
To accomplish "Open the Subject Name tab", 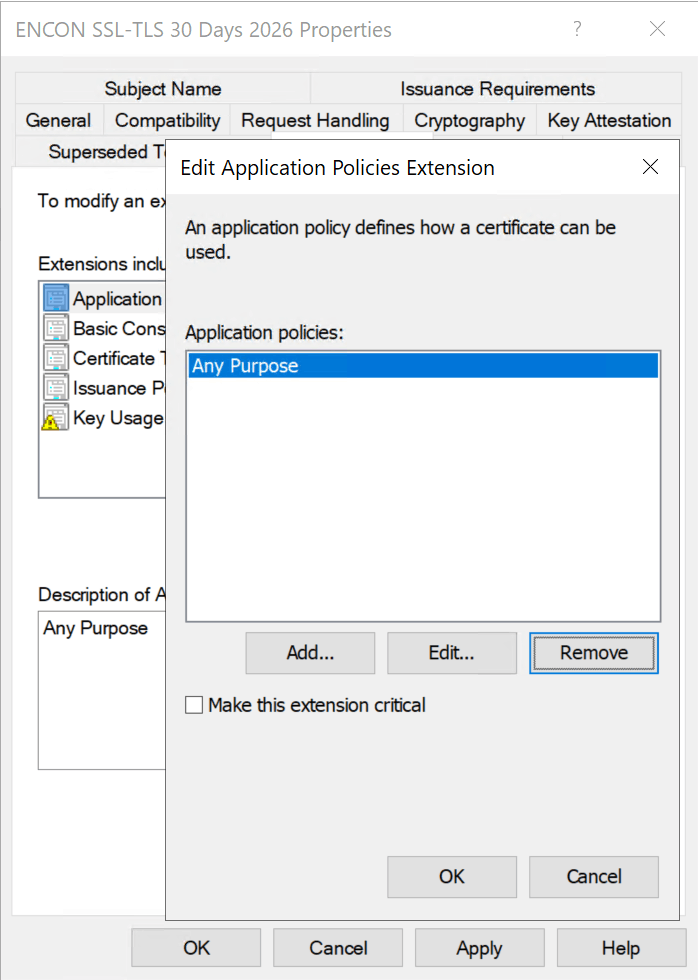I will 163,89.
